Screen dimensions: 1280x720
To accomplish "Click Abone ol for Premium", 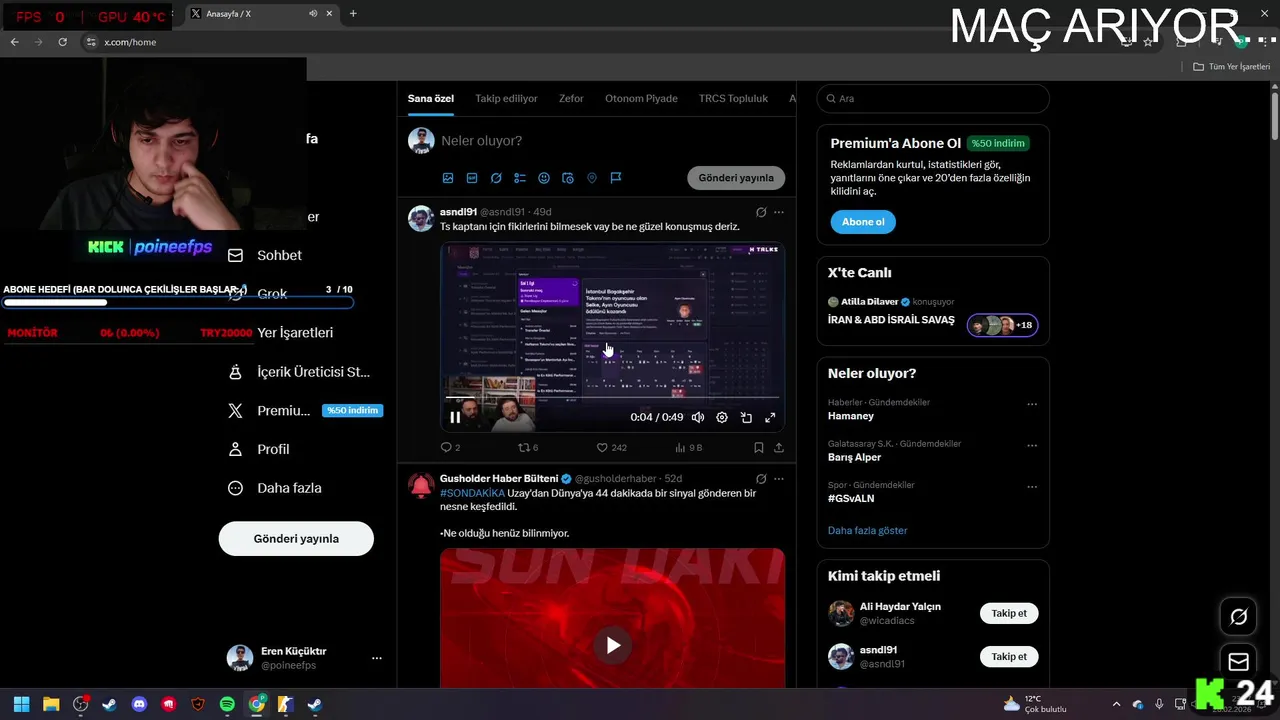I will (863, 222).
